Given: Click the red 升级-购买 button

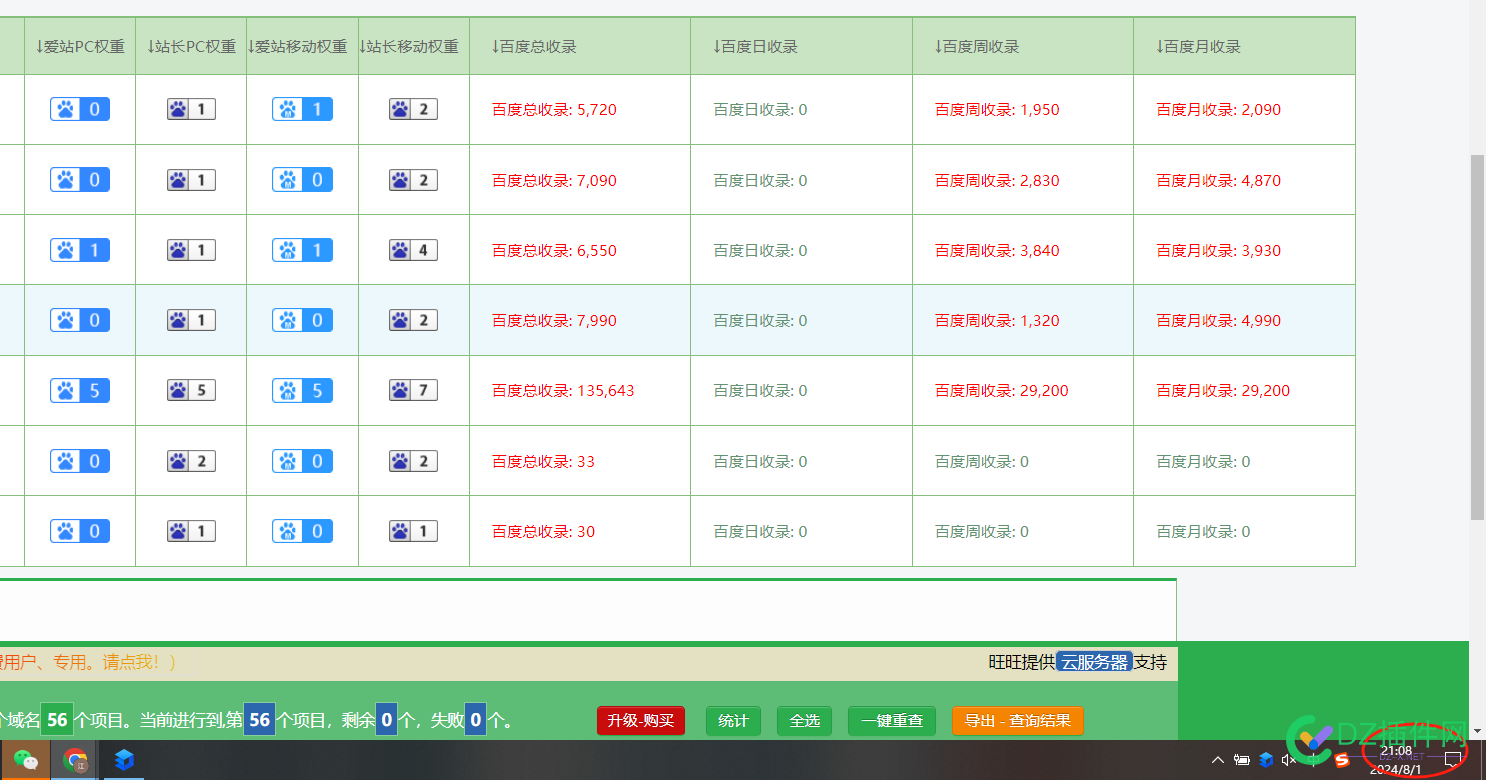Looking at the screenshot, I should (641, 720).
